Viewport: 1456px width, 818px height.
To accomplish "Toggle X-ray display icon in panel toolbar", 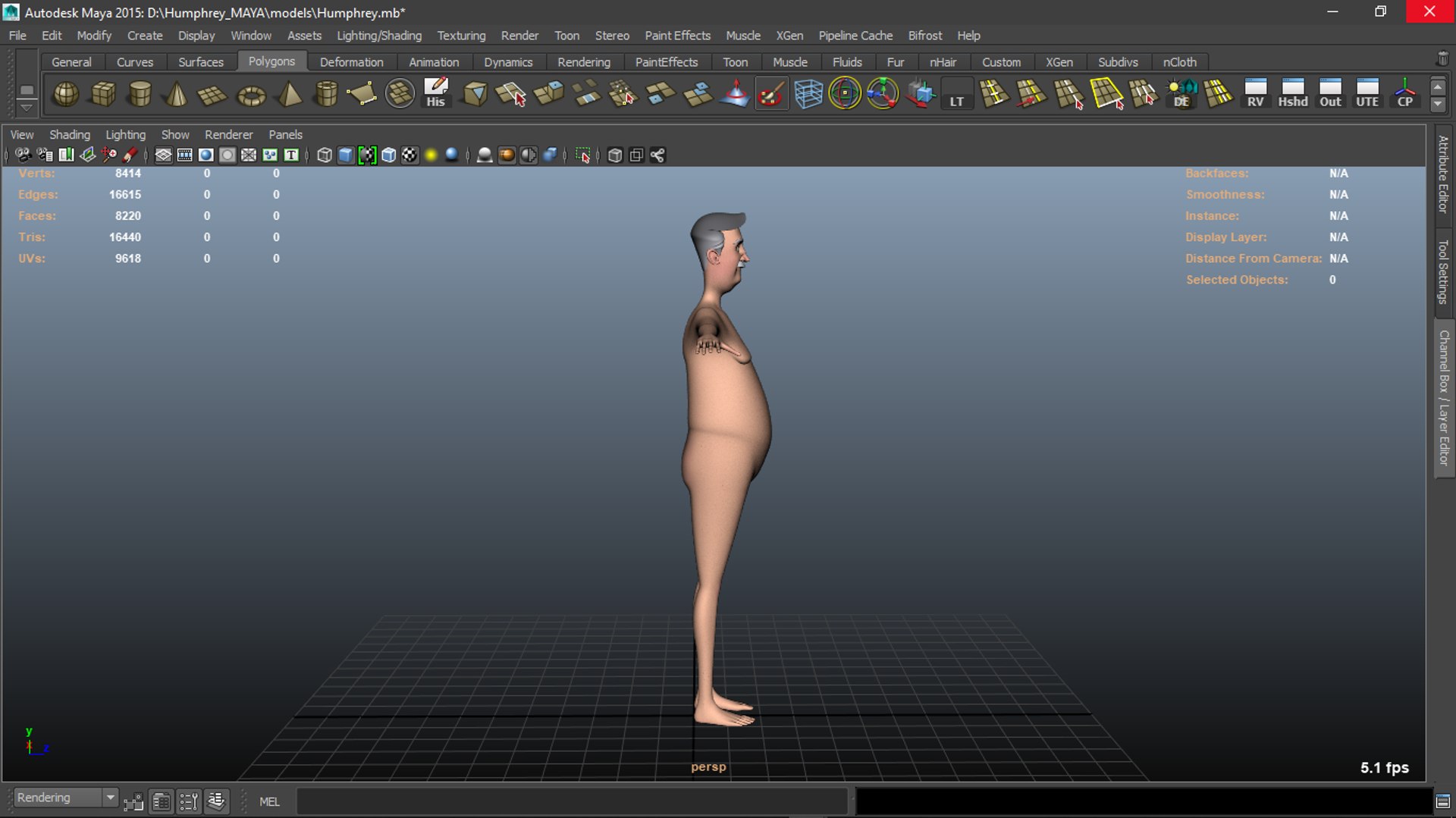I will click(x=615, y=155).
